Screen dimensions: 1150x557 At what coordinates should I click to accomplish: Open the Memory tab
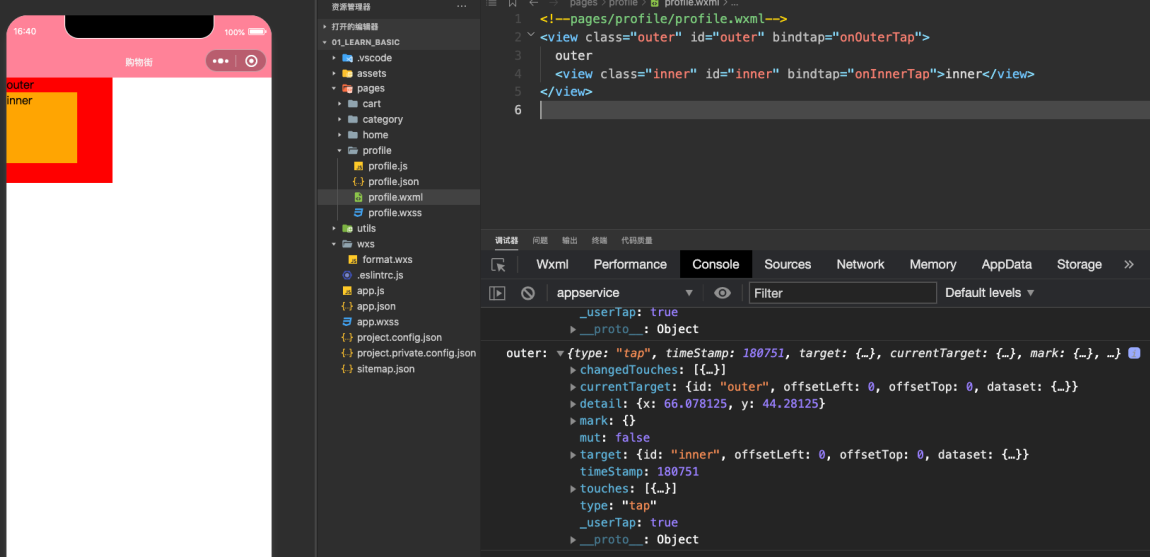[x=933, y=264]
